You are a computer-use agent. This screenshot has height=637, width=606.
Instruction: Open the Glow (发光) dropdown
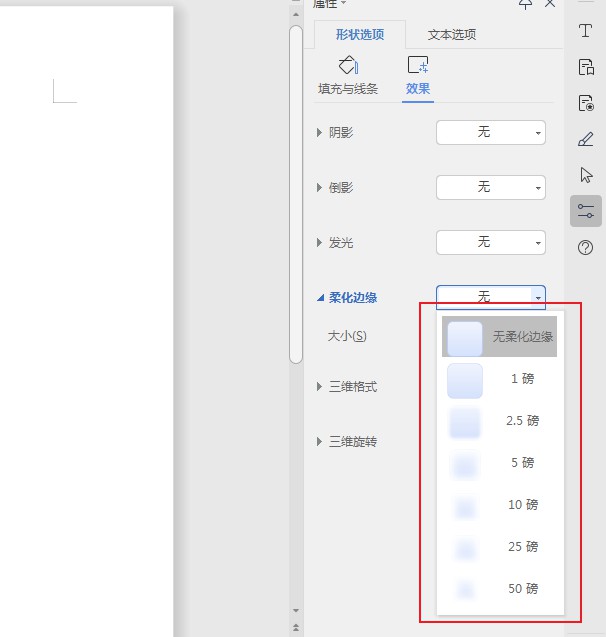(491, 243)
